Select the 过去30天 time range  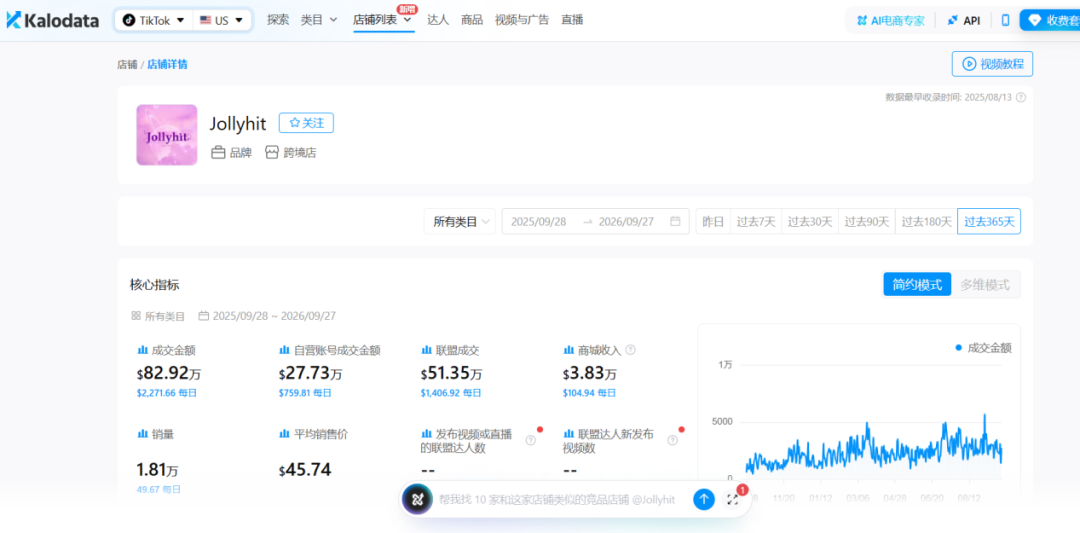[810, 222]
